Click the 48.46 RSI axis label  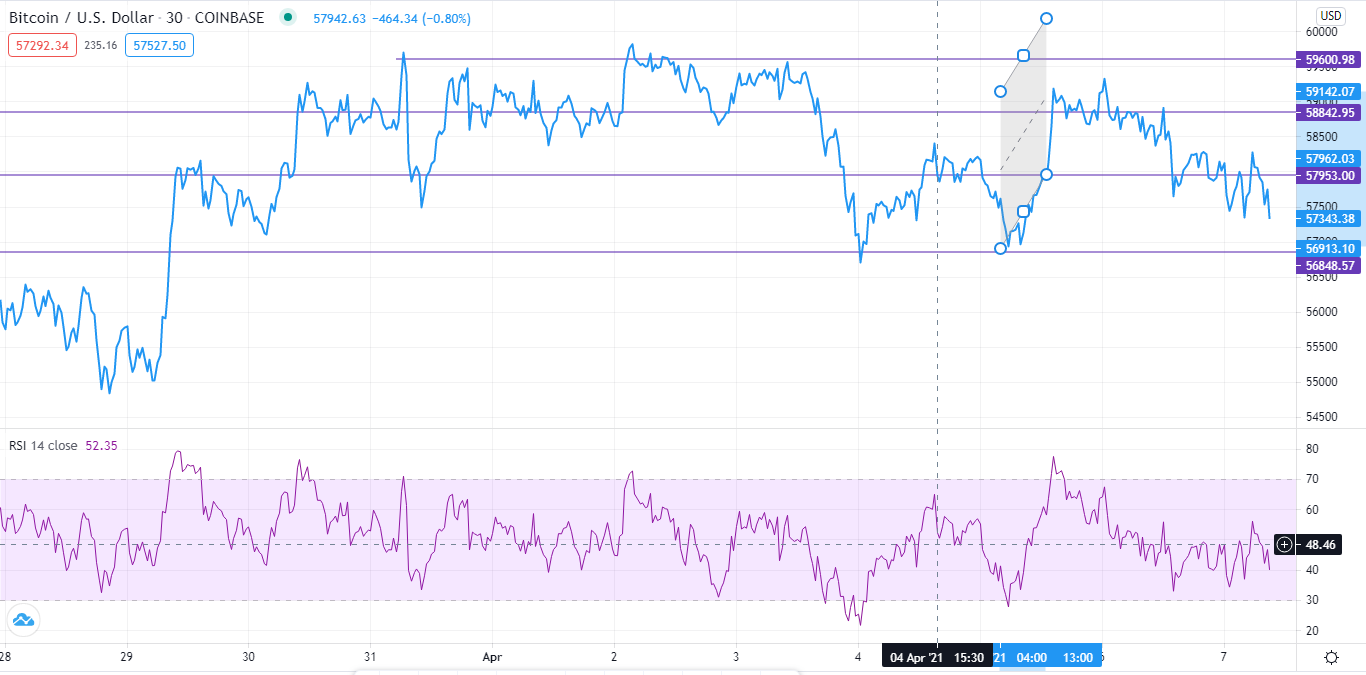1320,544
